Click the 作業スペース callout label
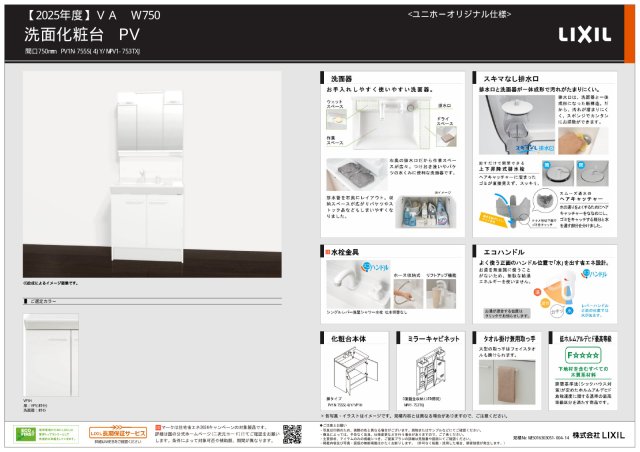Image resolution: width=640 pixels, height=452 pixels. tap(335, 140)
